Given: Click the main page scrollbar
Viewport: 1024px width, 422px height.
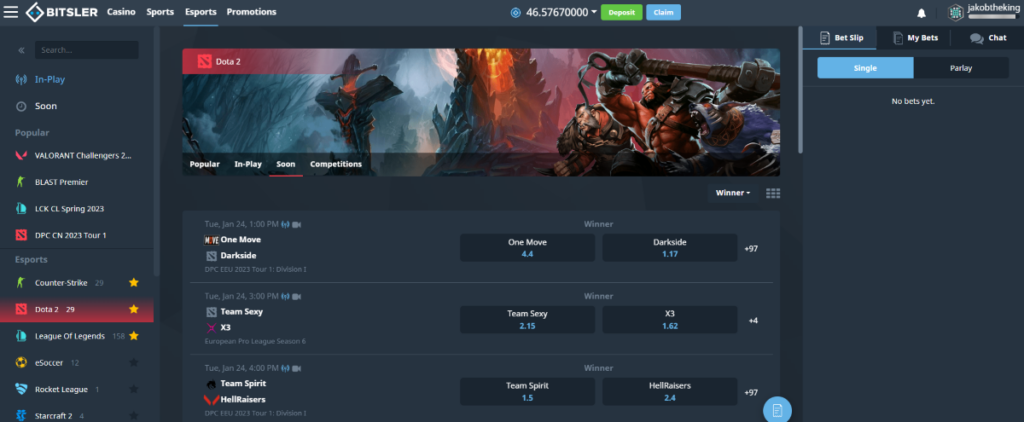Looking at the screenshot, I should (800, 89).
